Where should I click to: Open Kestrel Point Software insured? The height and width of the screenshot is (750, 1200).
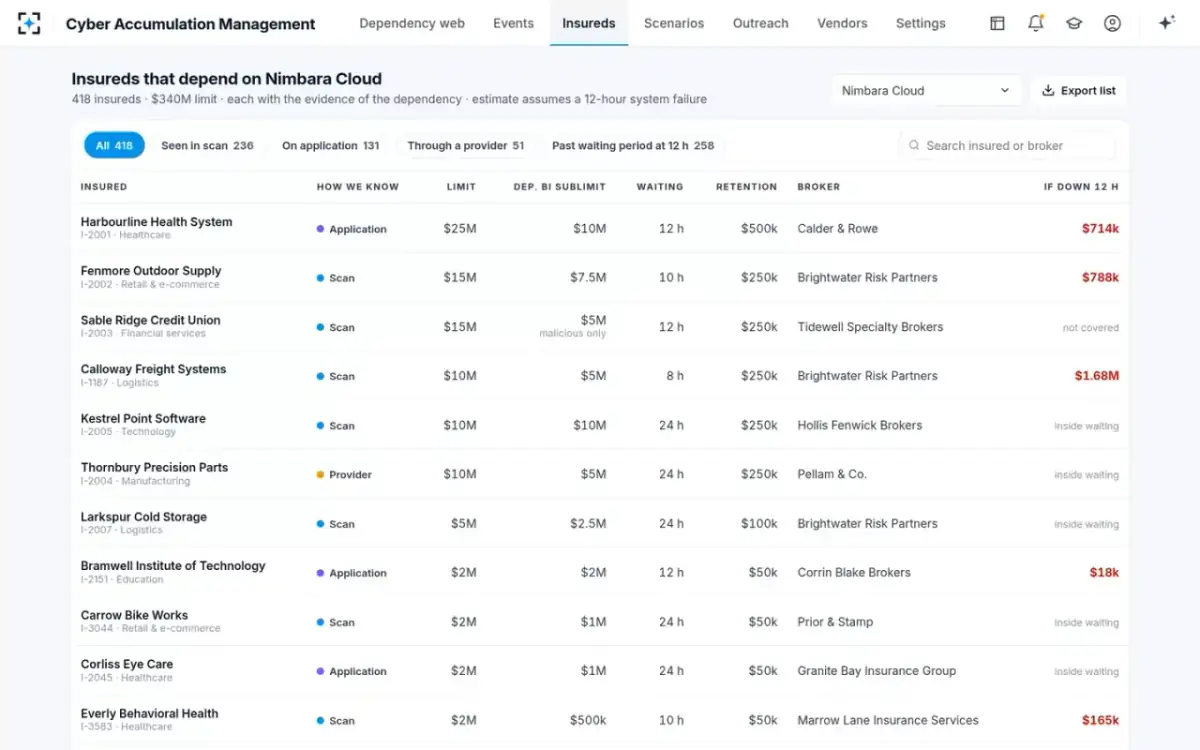coord(143,418)
